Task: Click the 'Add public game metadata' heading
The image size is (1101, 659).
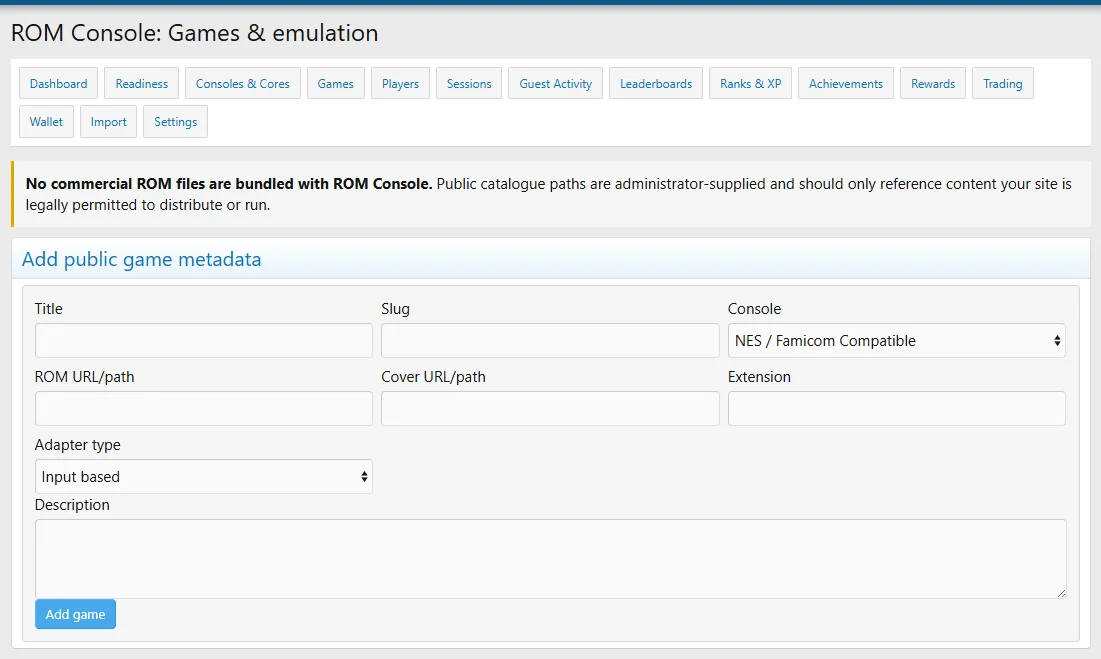Action: click(x=141, y=259)
